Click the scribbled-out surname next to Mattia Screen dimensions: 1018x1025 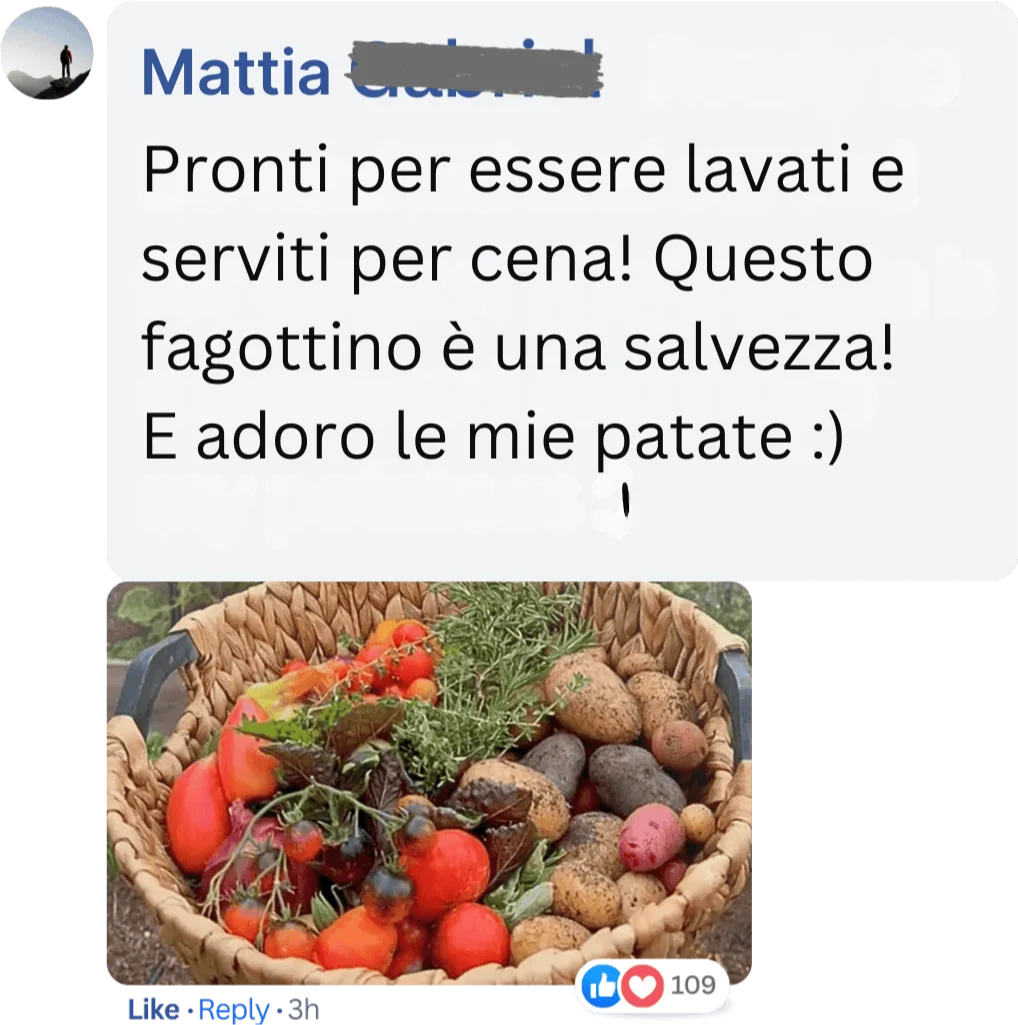click(x=477, y=67)
